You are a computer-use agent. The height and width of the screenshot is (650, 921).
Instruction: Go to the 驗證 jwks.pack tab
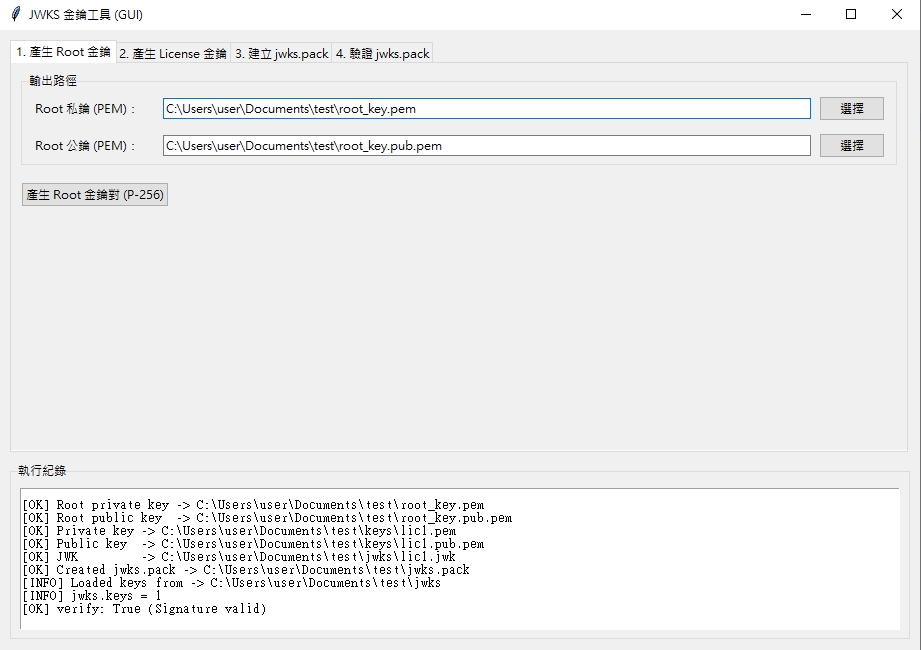pos(382,54)
